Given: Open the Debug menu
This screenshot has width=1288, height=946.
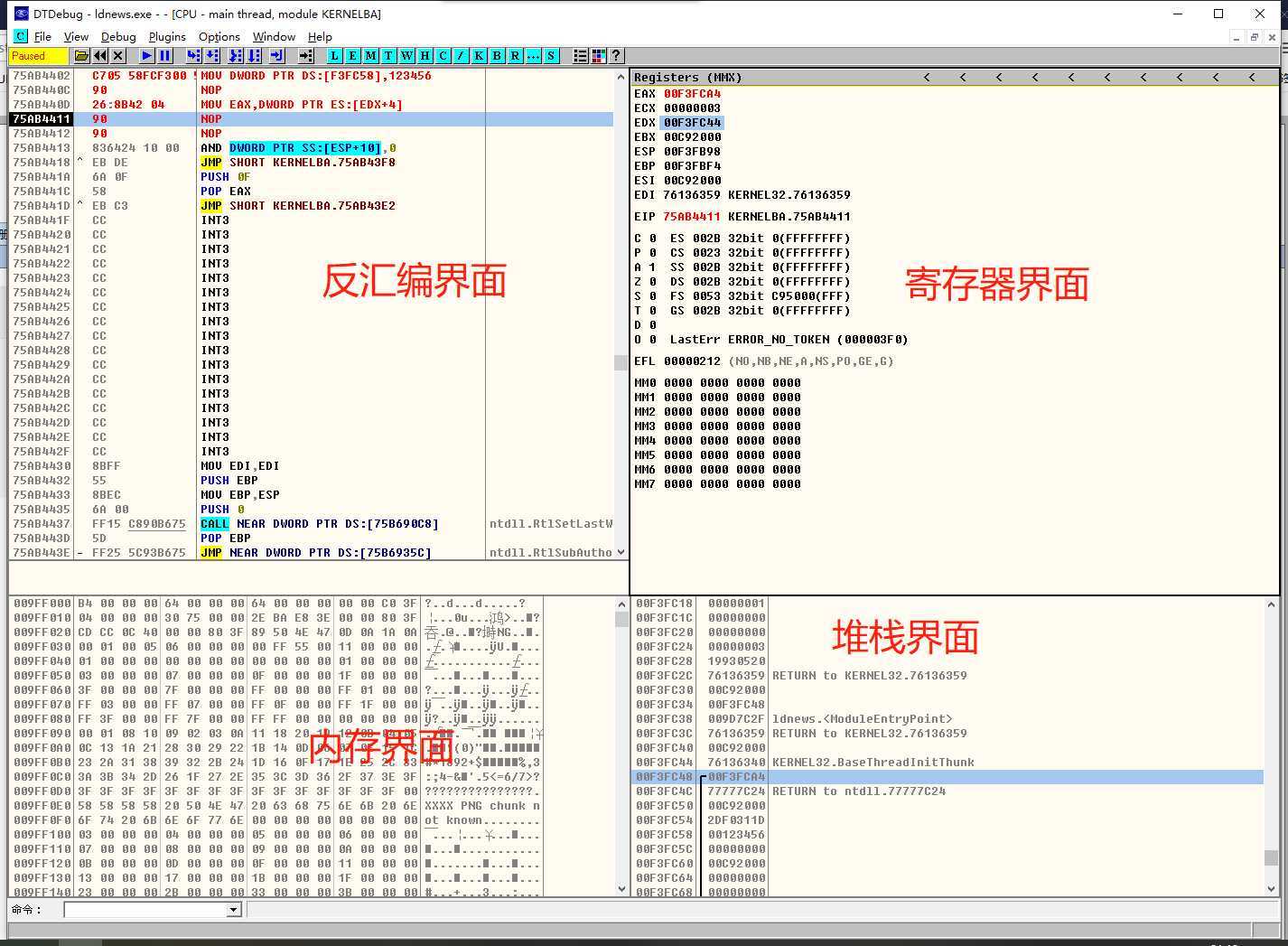Looking at the screenshot, I should click(x=118, y=37).
